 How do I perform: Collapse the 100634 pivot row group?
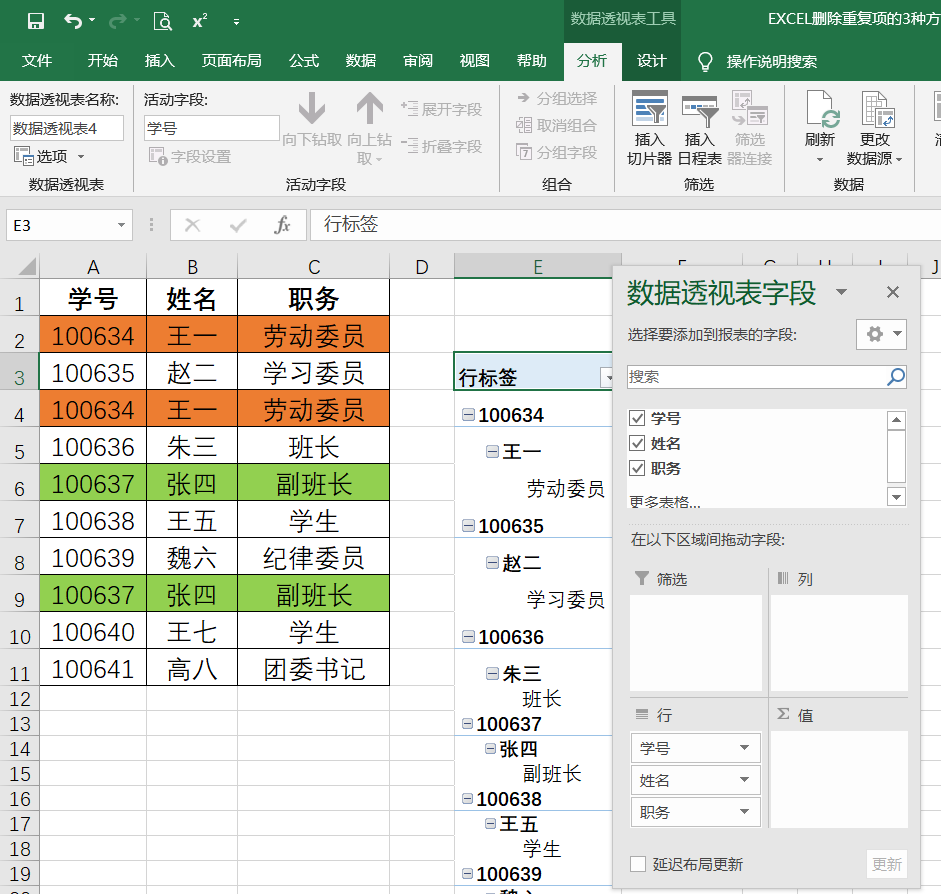point(468,415)
